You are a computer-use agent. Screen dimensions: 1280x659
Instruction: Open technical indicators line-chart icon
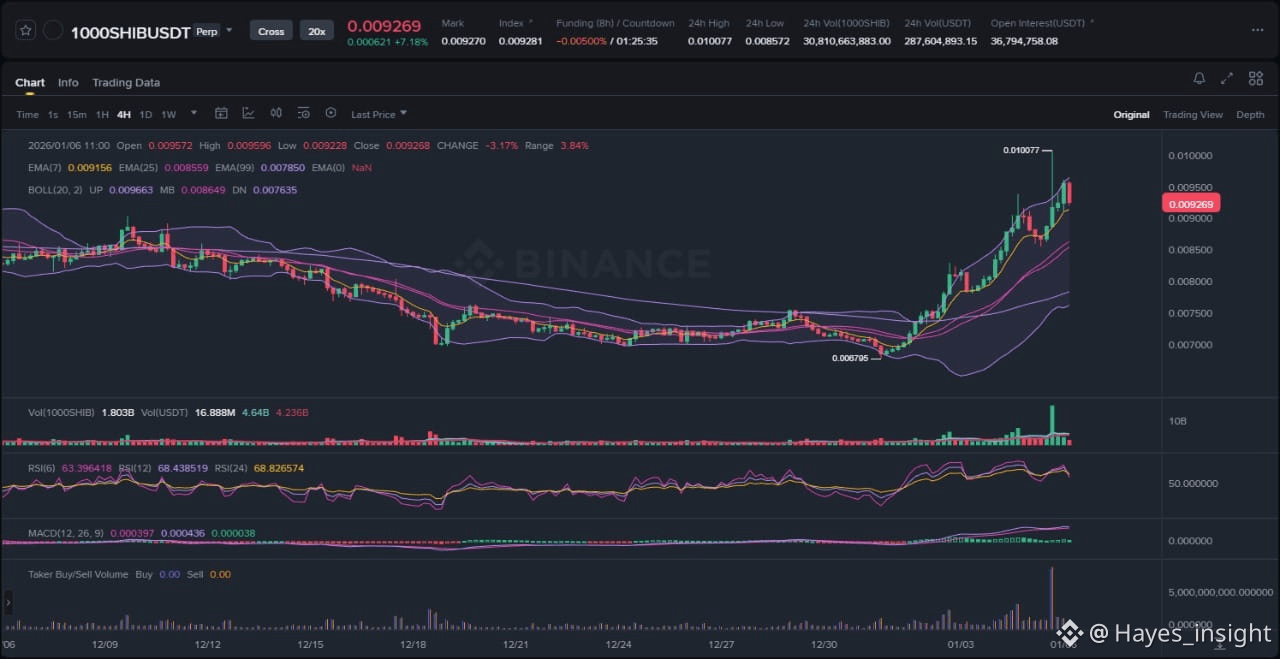pyautogui.click(x=248, y=114)
